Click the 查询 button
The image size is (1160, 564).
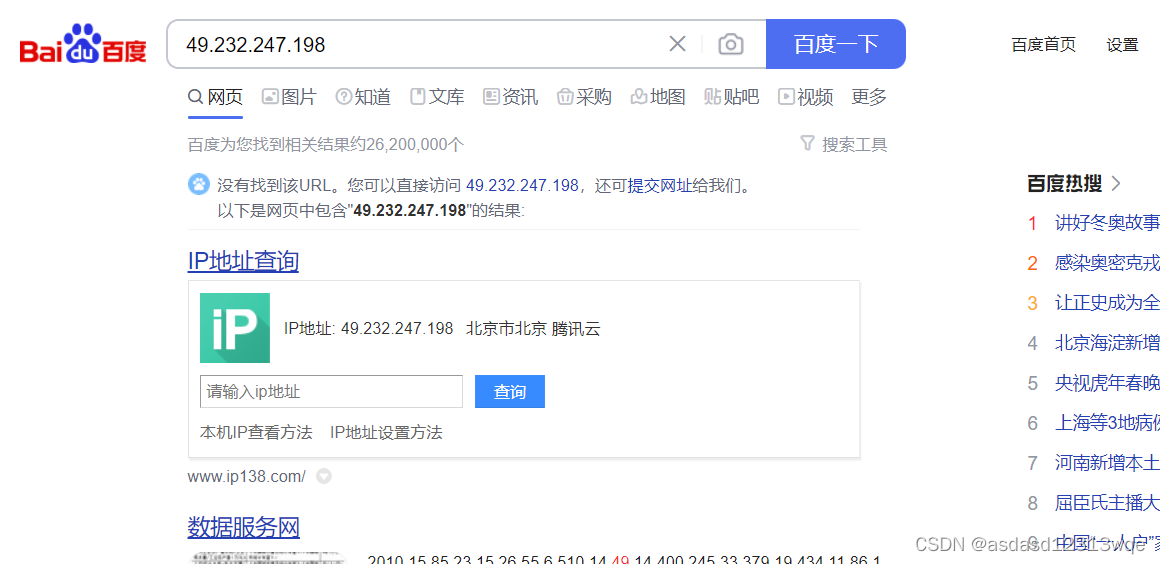pos(510,392)
